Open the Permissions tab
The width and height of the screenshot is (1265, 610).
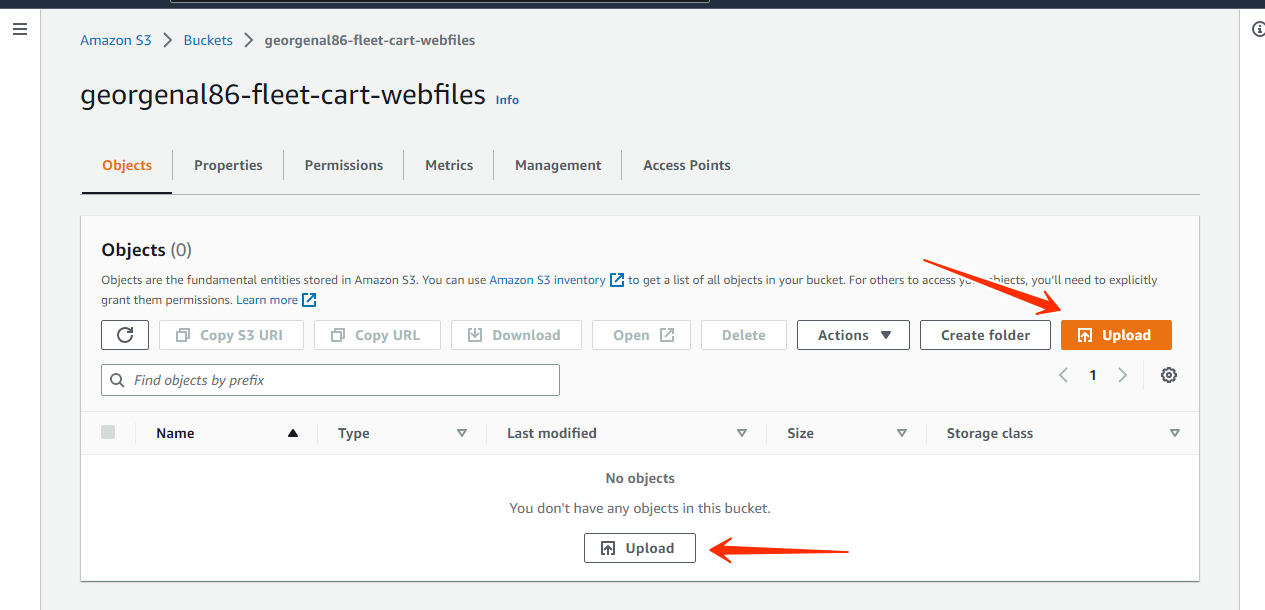coord(344,165)
